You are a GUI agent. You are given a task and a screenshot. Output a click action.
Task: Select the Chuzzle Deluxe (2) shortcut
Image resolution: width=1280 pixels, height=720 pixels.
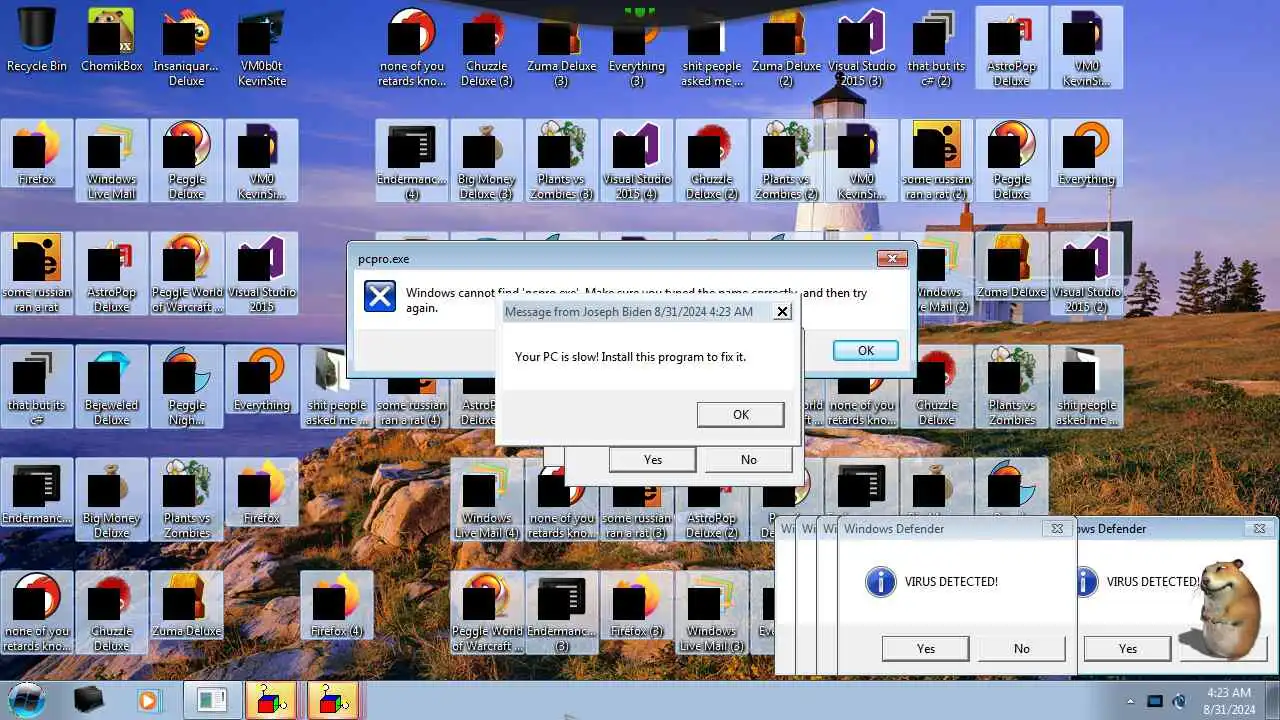coord(711,160)
